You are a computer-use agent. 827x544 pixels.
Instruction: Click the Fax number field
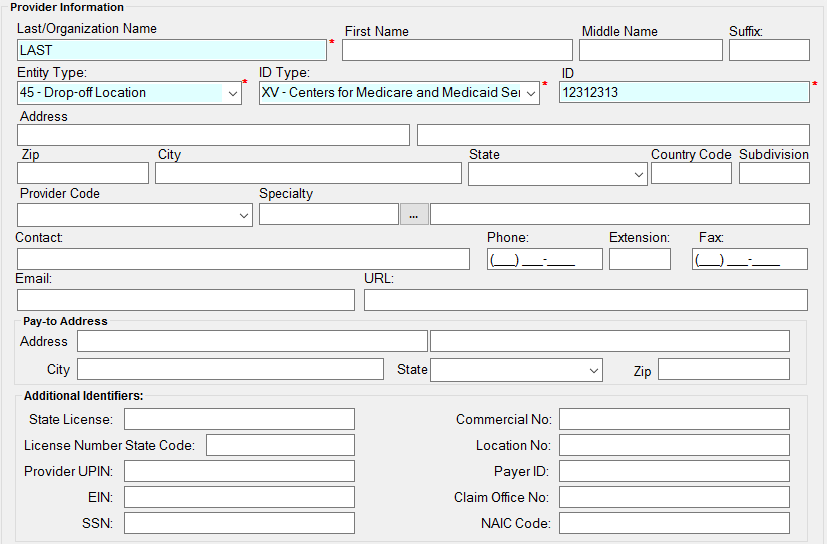click(749, 259)
